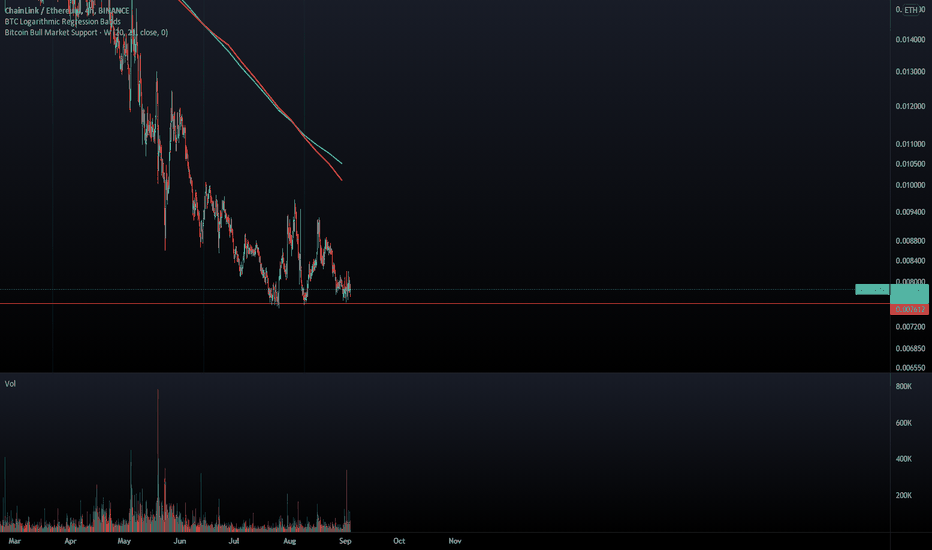932x550 pixels.
Task: Click the Aug label on time axis
Action: [289, 540]
